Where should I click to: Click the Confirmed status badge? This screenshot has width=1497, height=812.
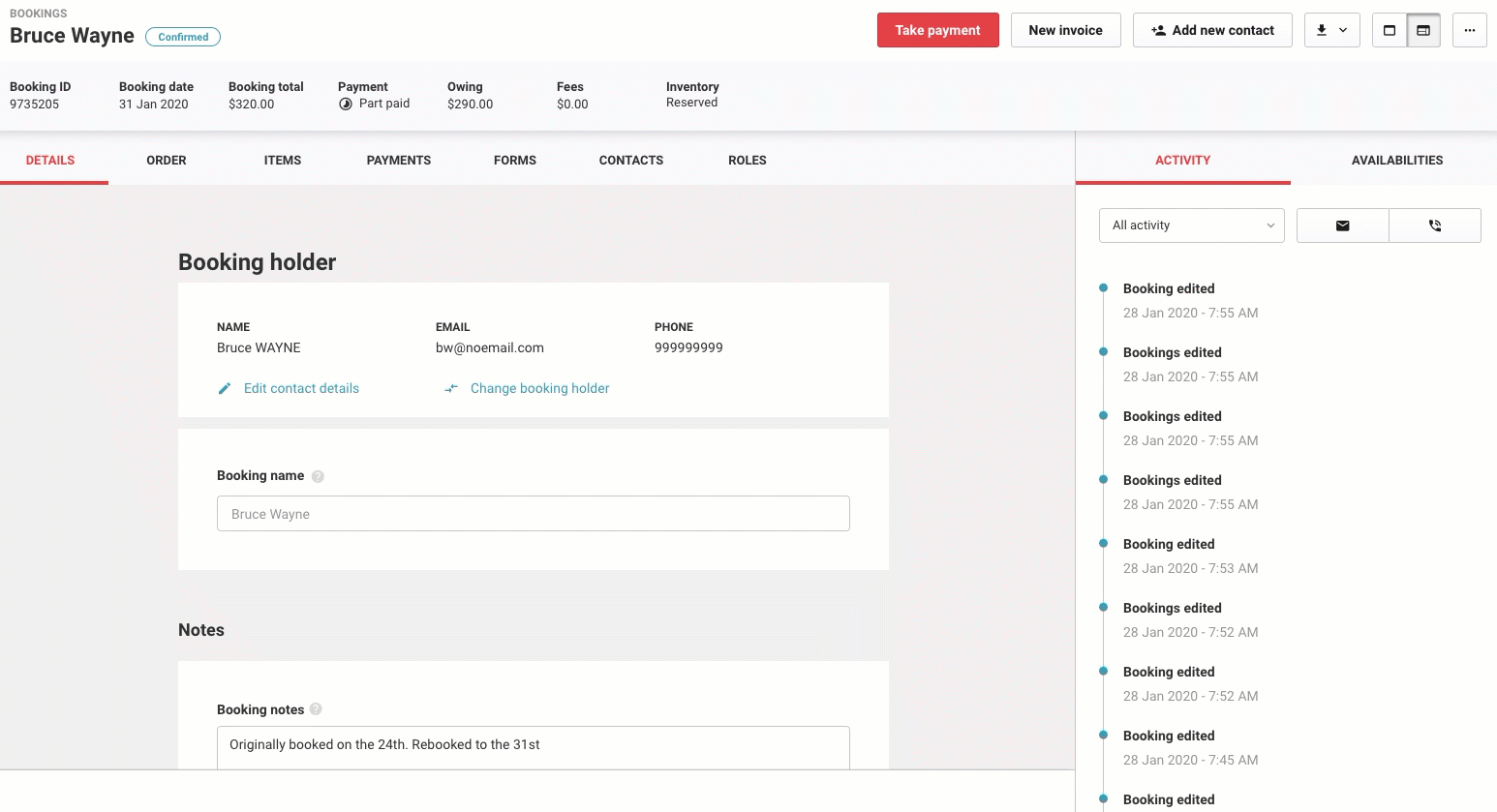[183, 37]
